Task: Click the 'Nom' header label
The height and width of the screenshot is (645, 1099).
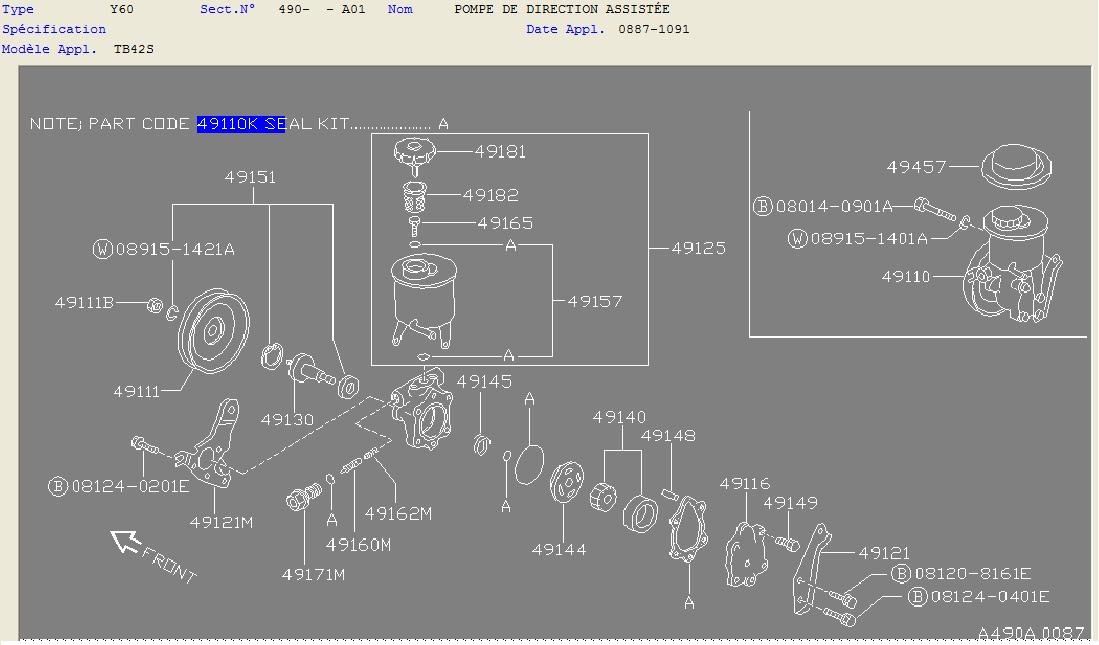Action: [x=400, y=9]
